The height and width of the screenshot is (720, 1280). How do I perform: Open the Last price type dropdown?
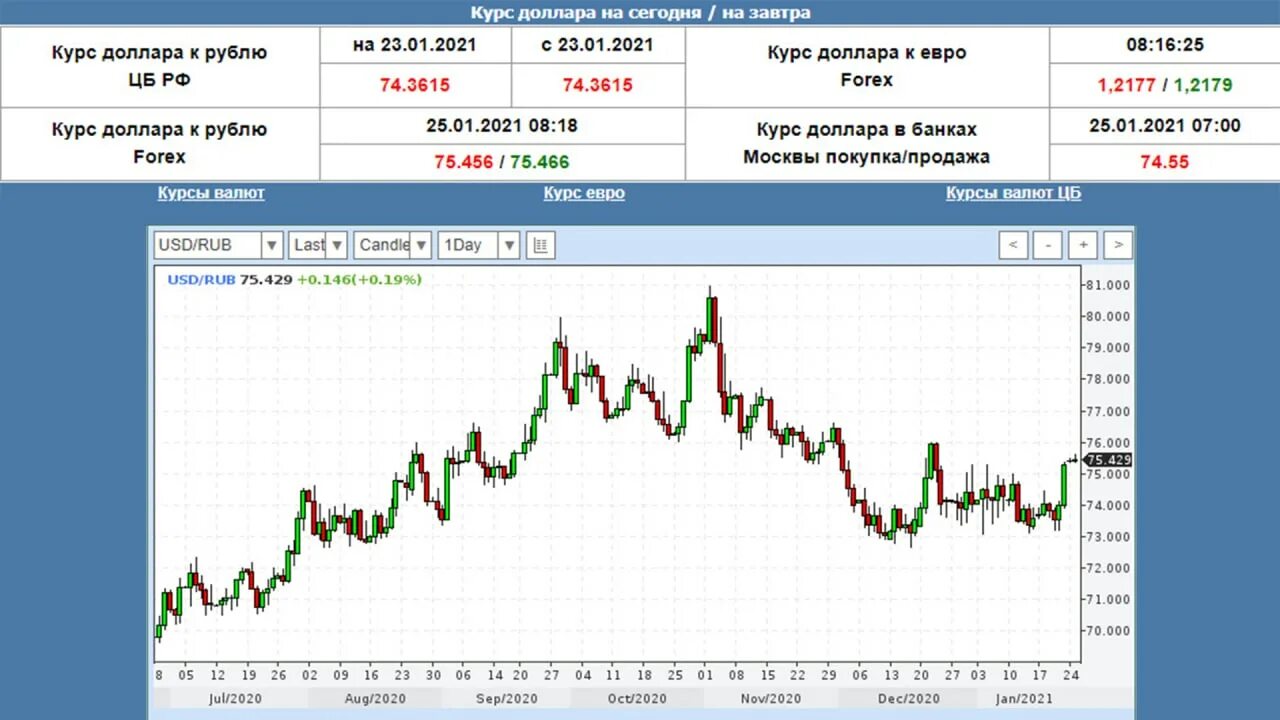tap(318, 245)
